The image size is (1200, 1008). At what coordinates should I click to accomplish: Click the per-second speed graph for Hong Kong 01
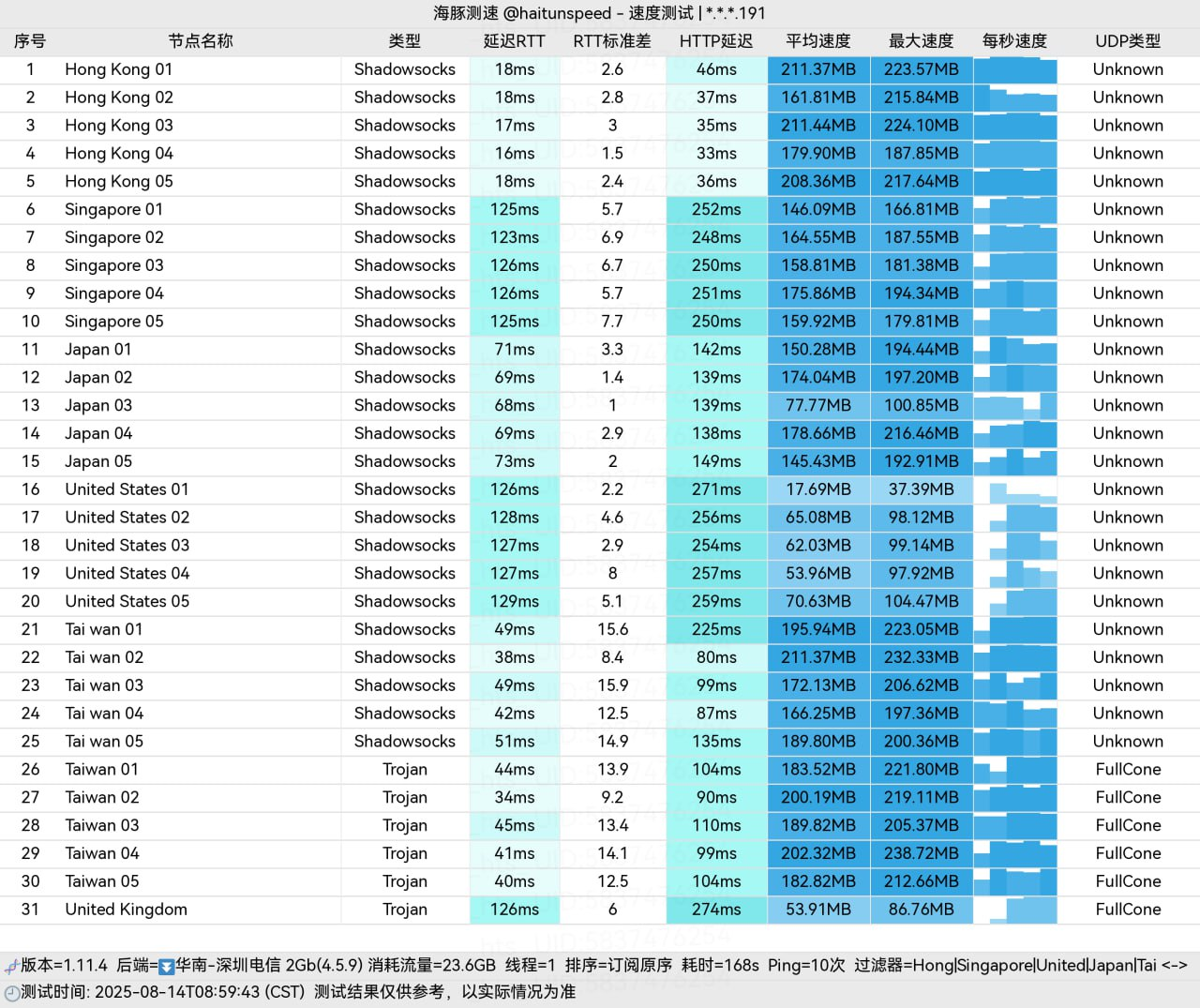[x=1014, y=69]
